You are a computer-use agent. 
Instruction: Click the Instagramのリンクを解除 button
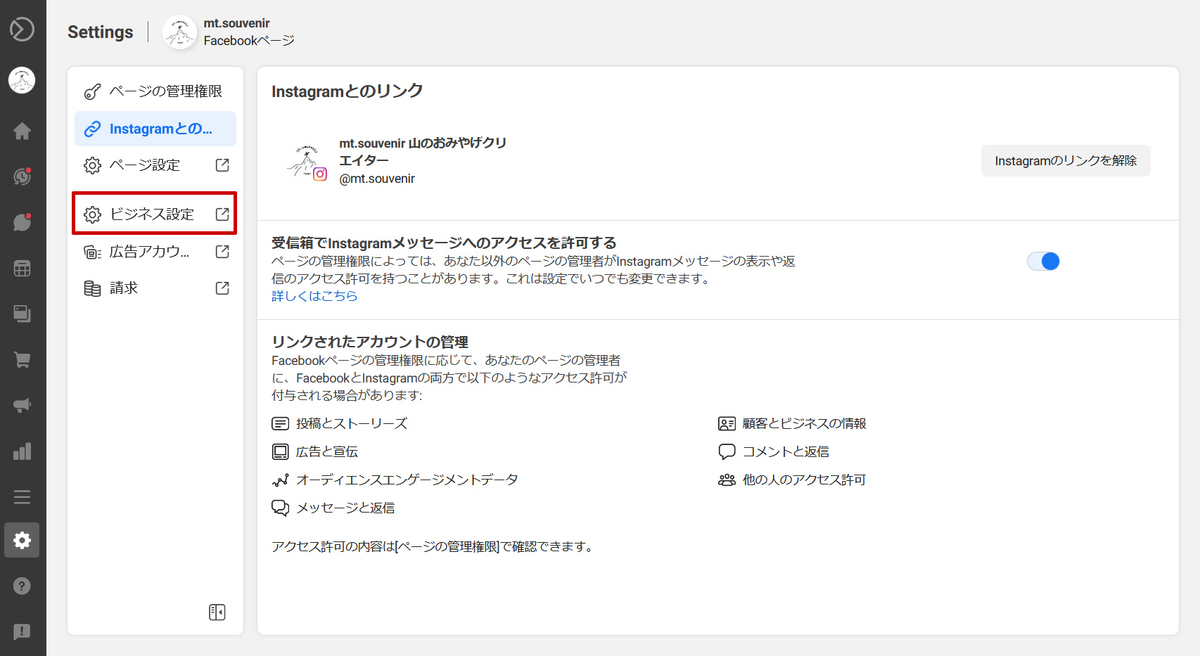[x=1066, y=160]
